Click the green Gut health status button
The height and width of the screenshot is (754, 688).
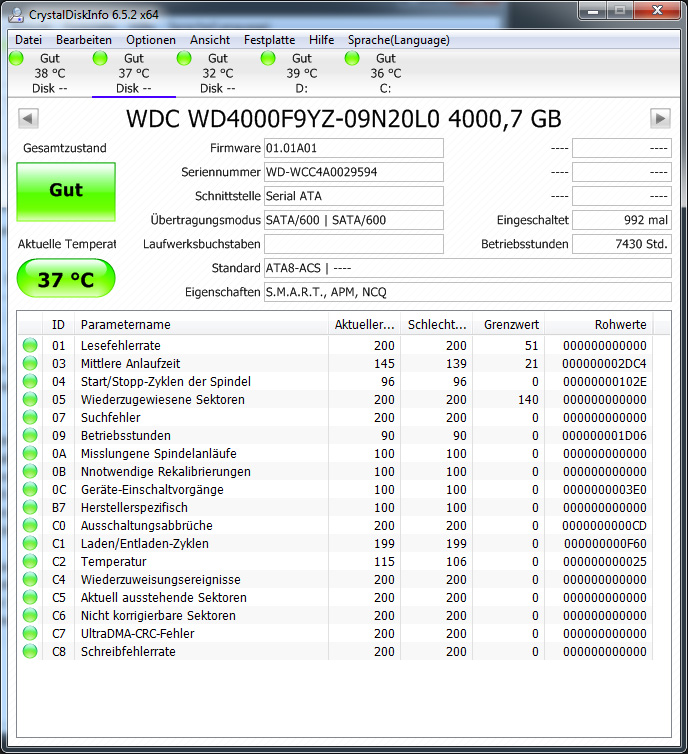[x=66, y=192]
